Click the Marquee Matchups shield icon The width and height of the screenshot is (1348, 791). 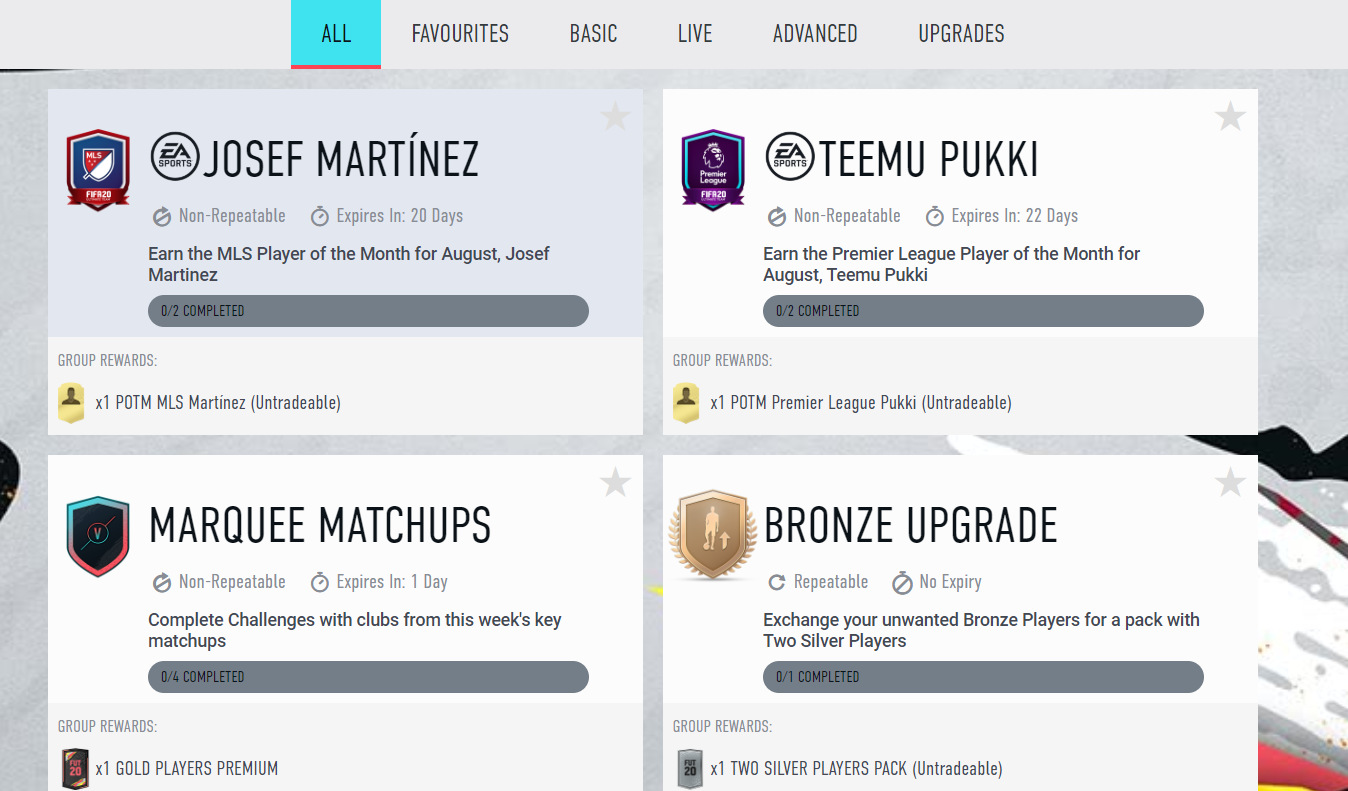(x=98, y=536)
